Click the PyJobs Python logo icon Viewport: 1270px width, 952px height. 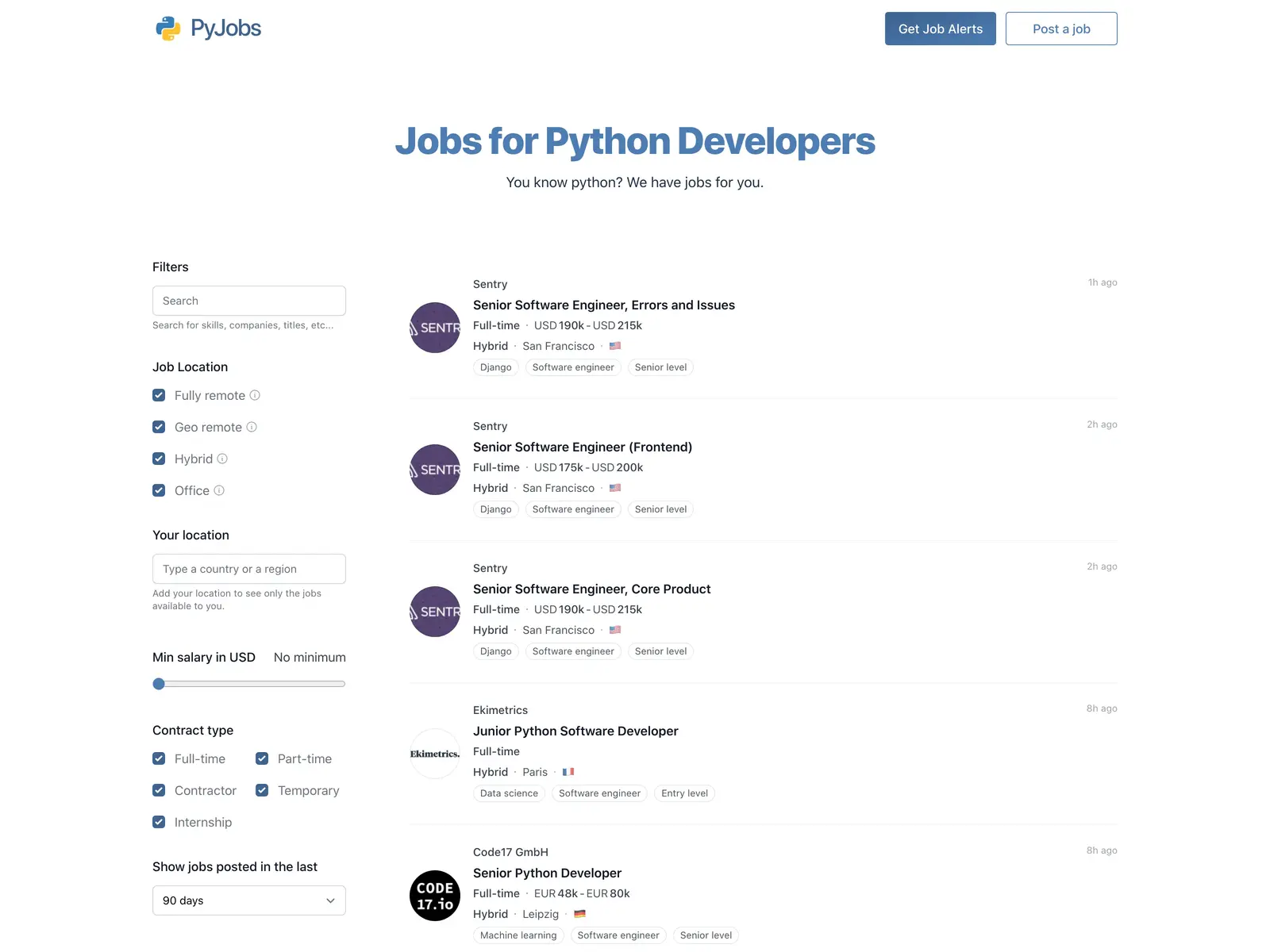coord(168,29)
